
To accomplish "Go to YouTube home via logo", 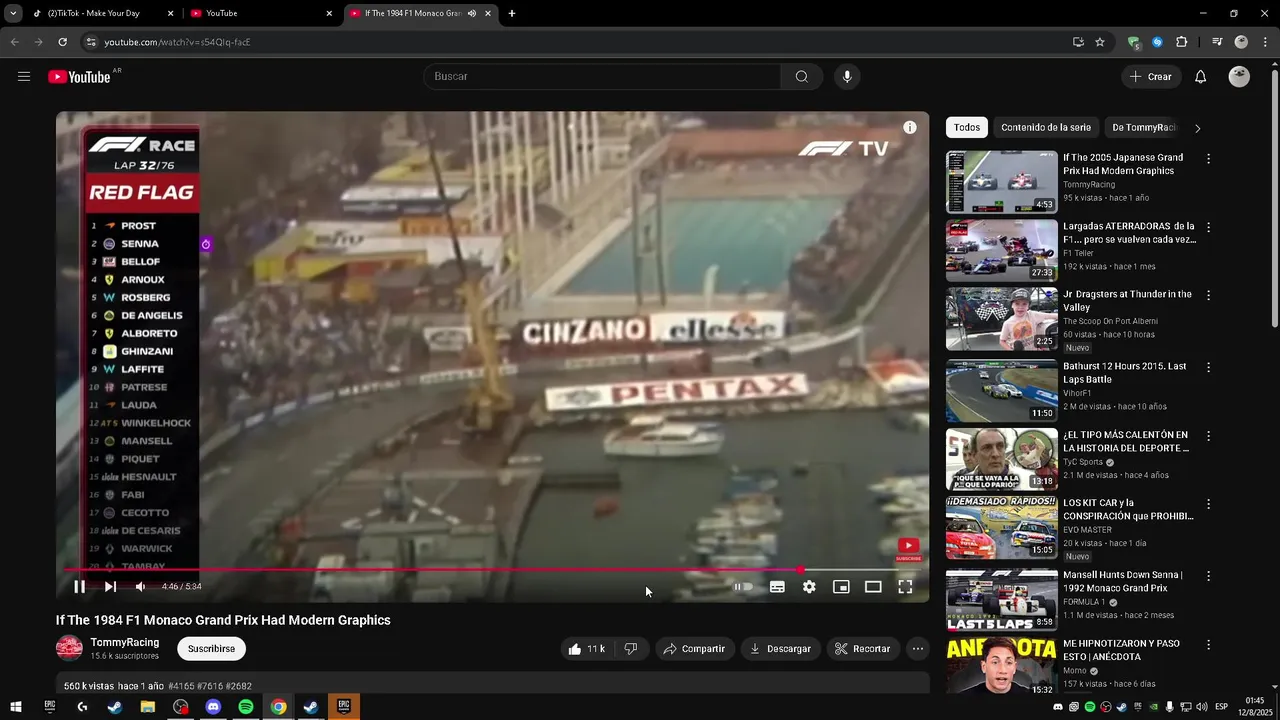I will tap(79, 77).
